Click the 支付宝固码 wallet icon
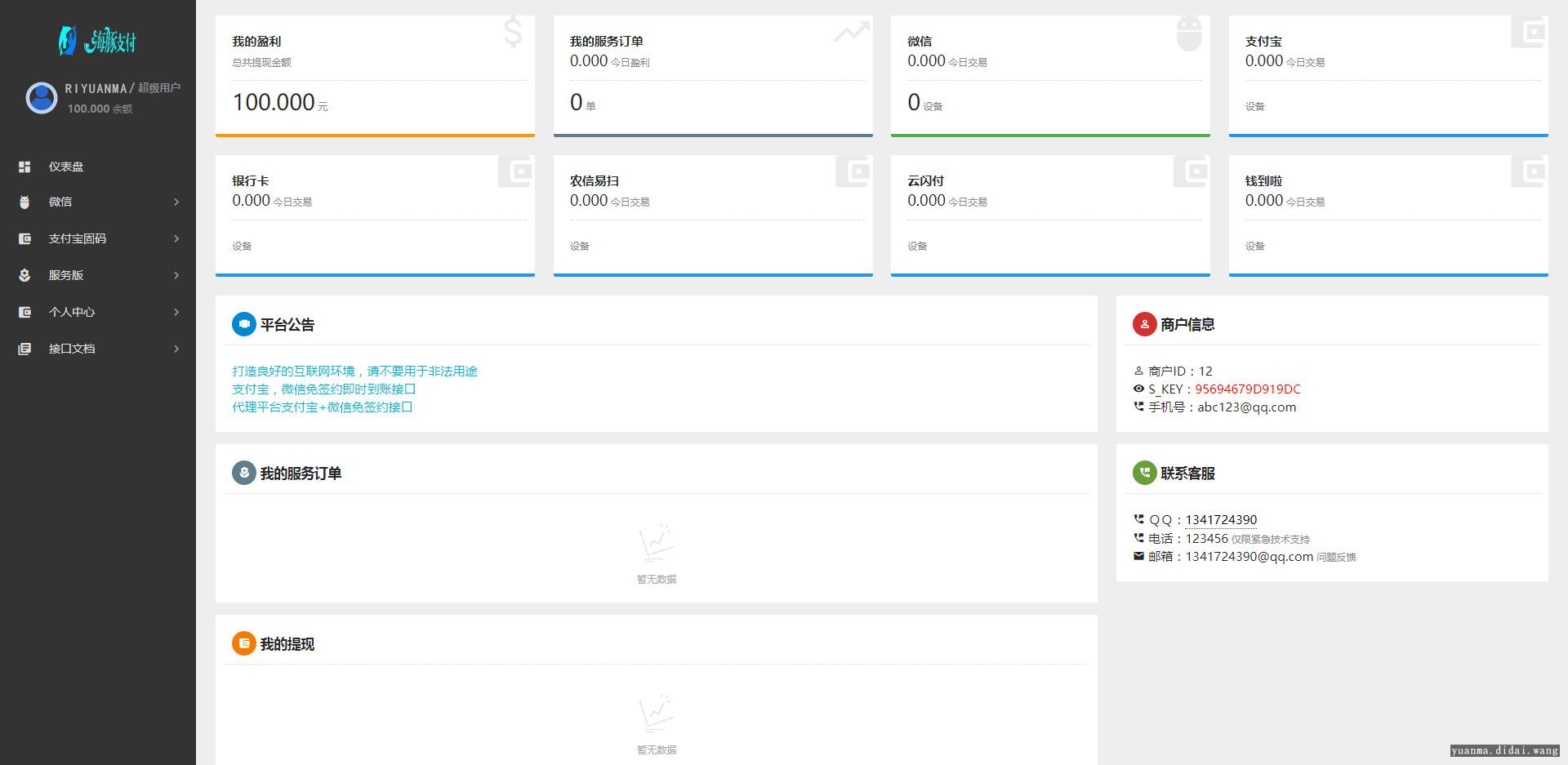The image size is (1568, 765). 24,238
